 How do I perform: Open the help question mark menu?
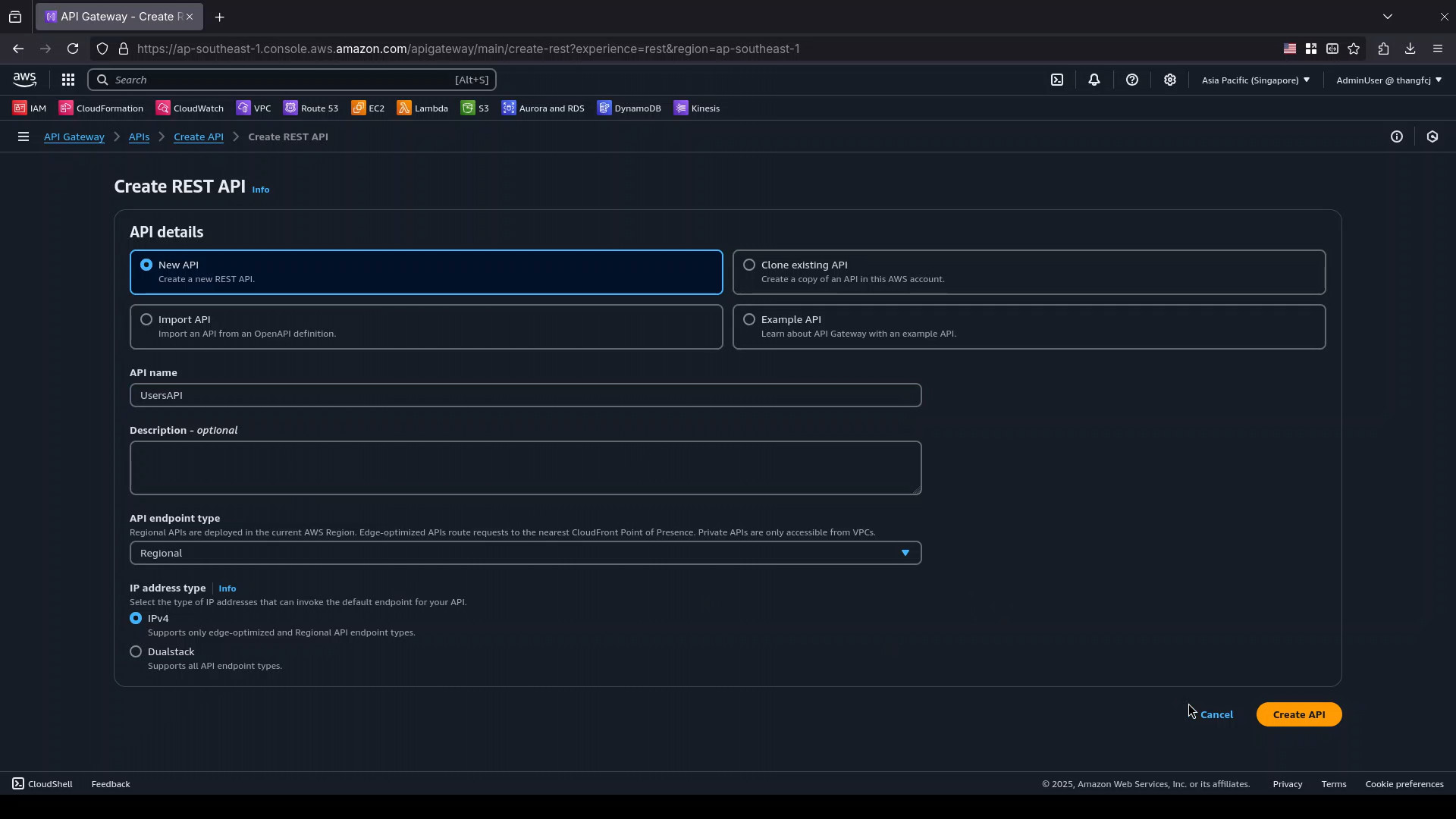(x=1132, y=80)
